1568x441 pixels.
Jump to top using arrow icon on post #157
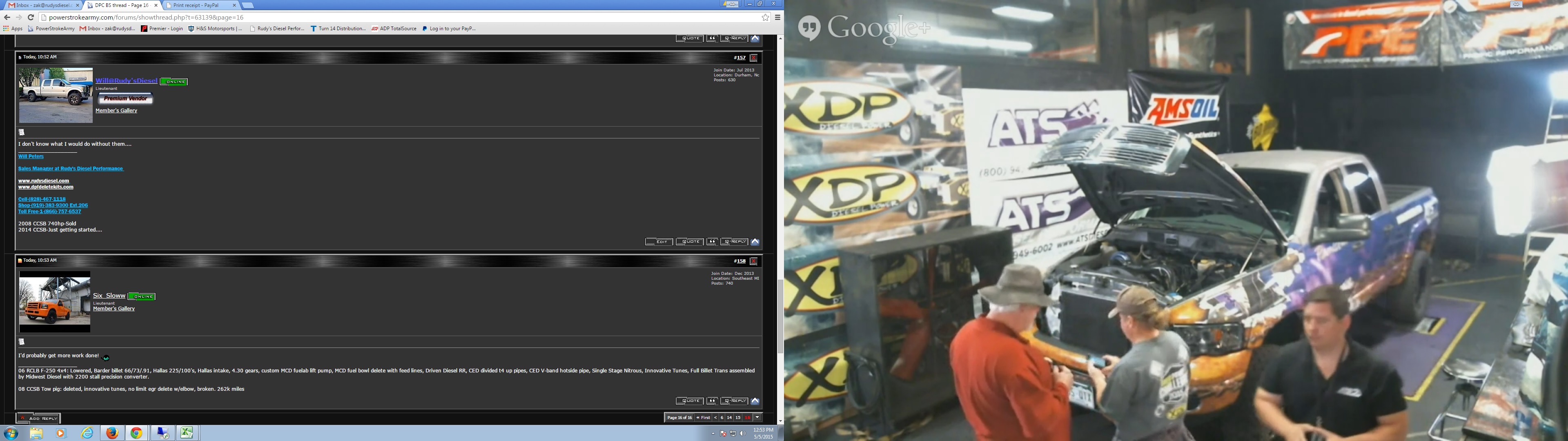(x=755, y=242)
